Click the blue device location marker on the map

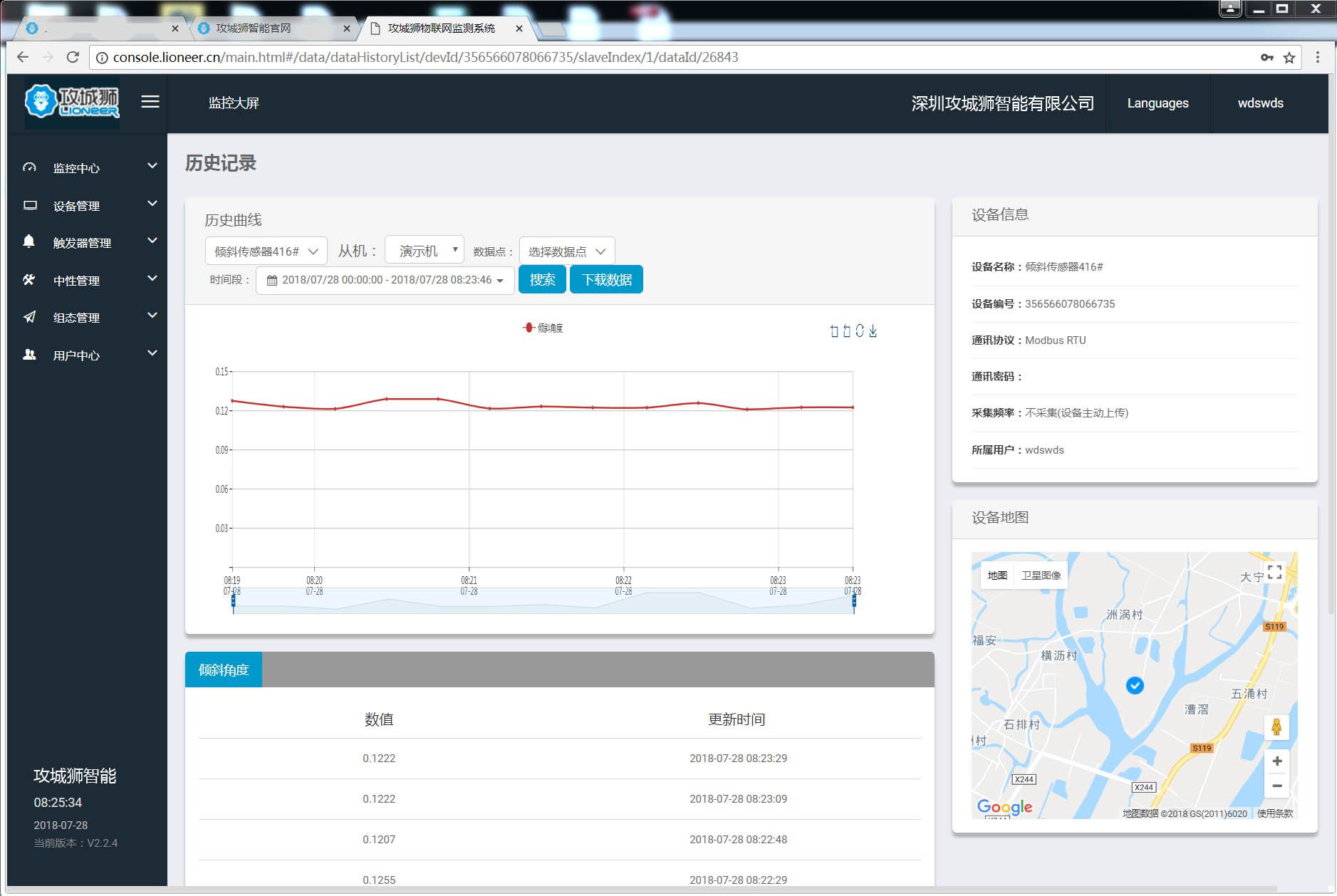tap(1135, 685)
